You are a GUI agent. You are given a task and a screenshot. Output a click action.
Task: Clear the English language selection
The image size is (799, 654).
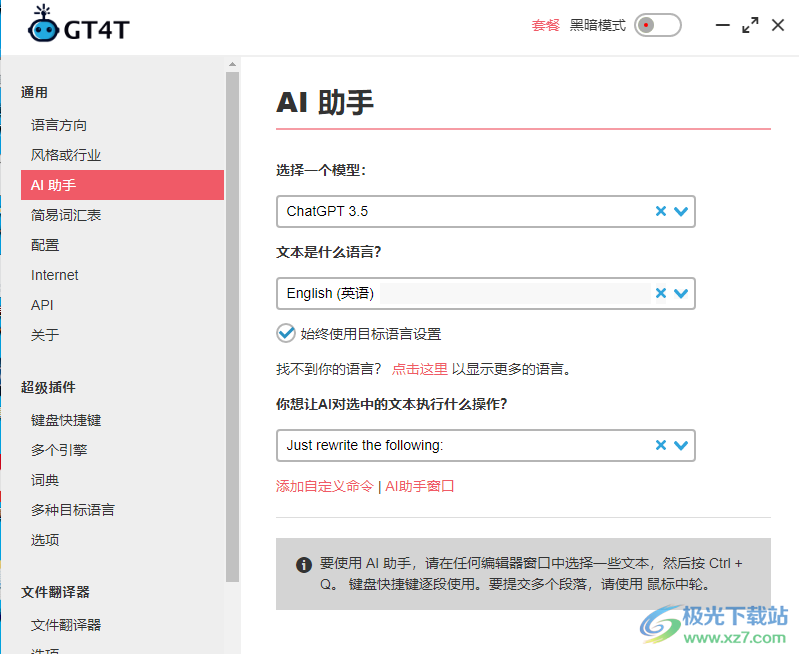661,293
